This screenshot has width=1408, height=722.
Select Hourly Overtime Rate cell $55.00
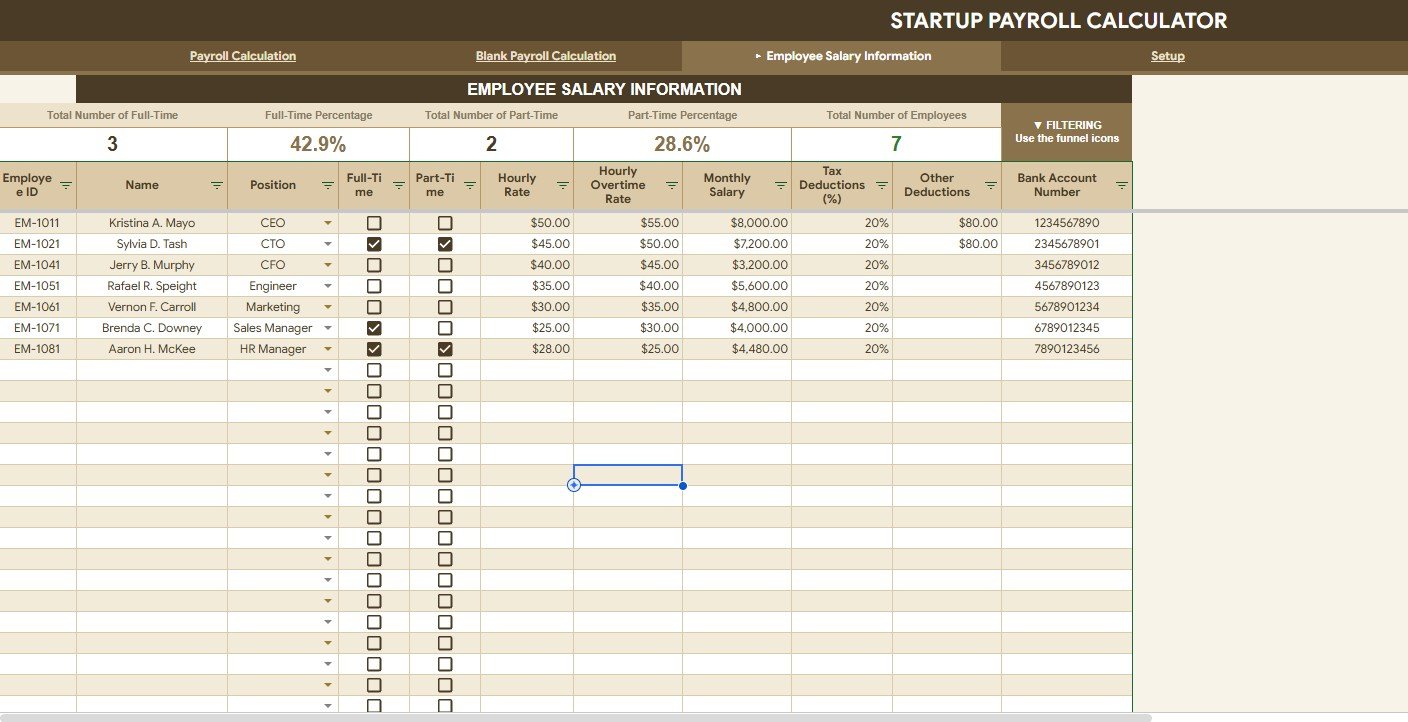628,223
